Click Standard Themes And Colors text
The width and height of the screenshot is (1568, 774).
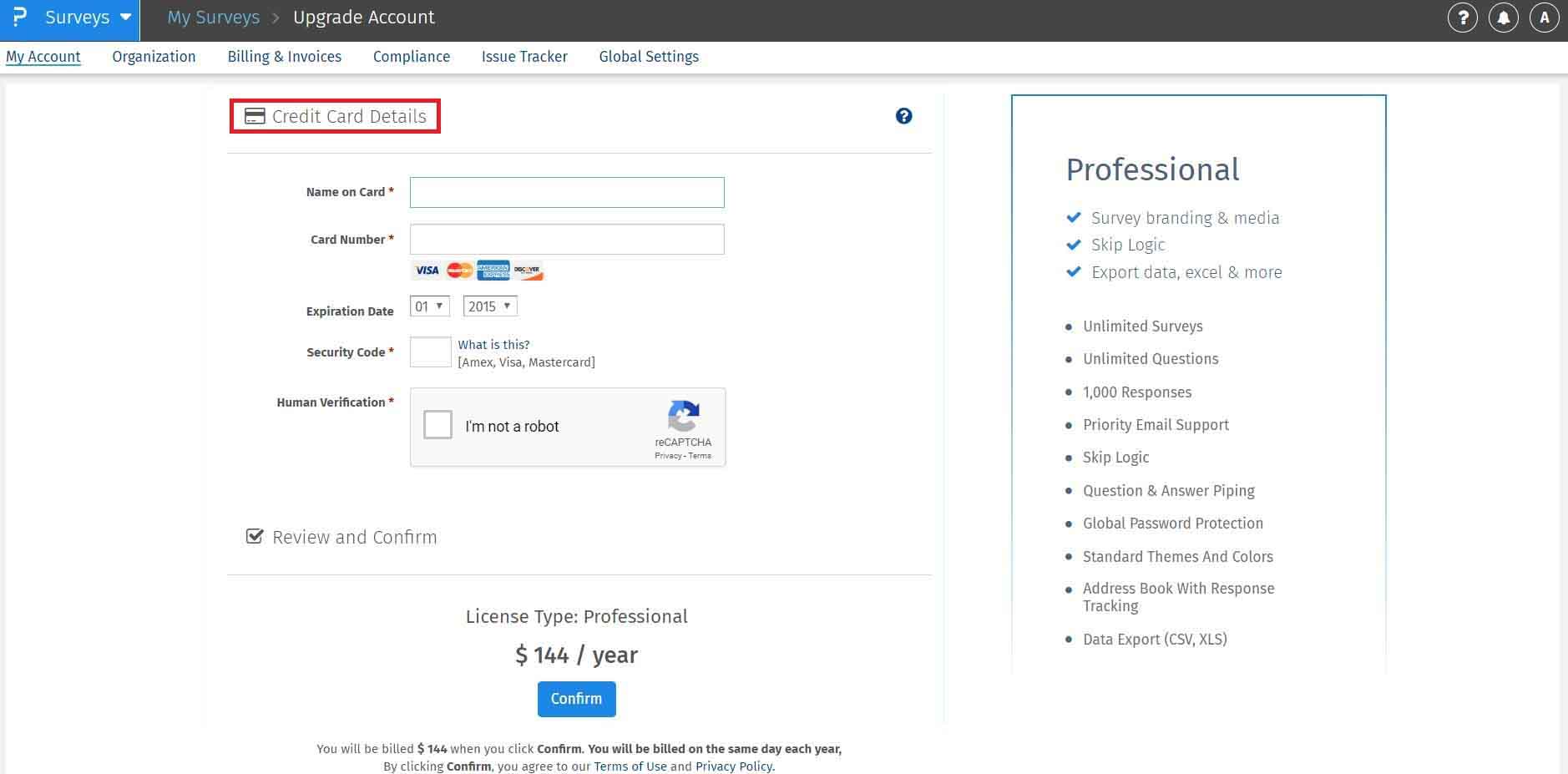(1178, 557)
